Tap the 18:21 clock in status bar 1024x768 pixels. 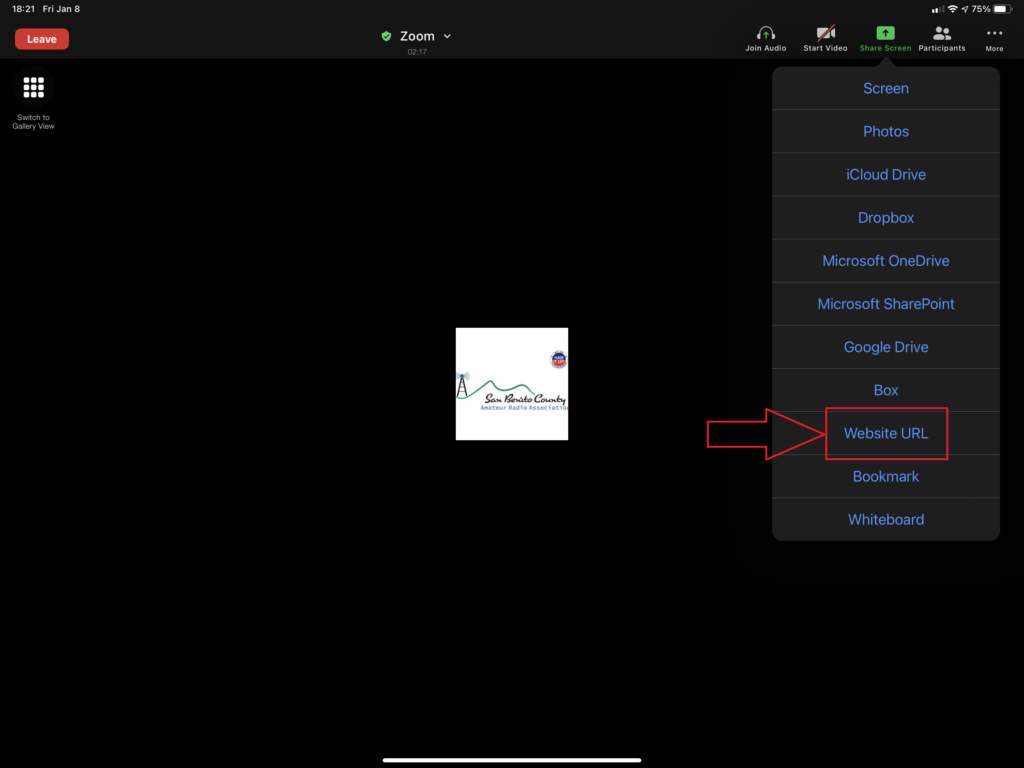[24, 9]
